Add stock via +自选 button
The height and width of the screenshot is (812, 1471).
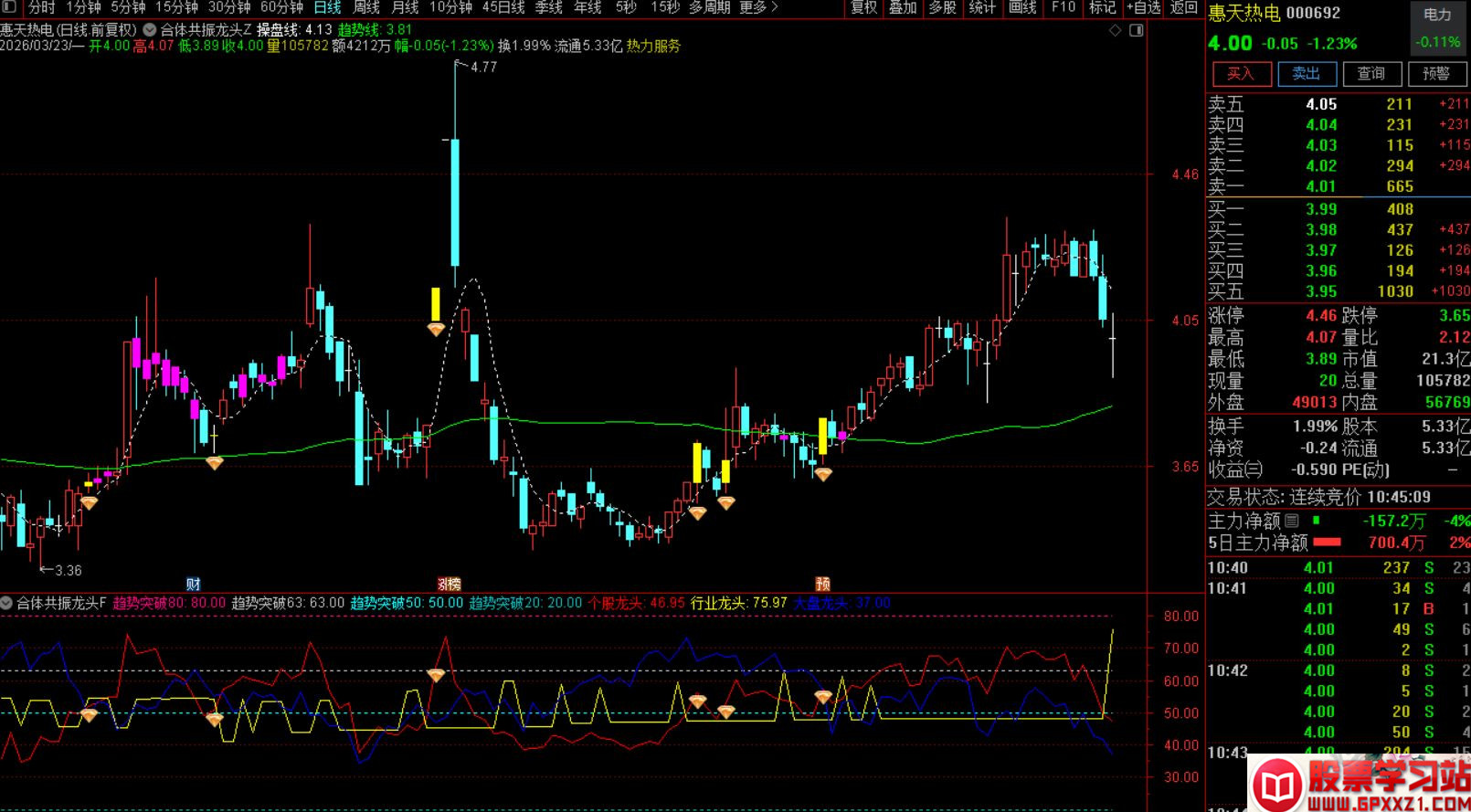tap(1143, 7)
